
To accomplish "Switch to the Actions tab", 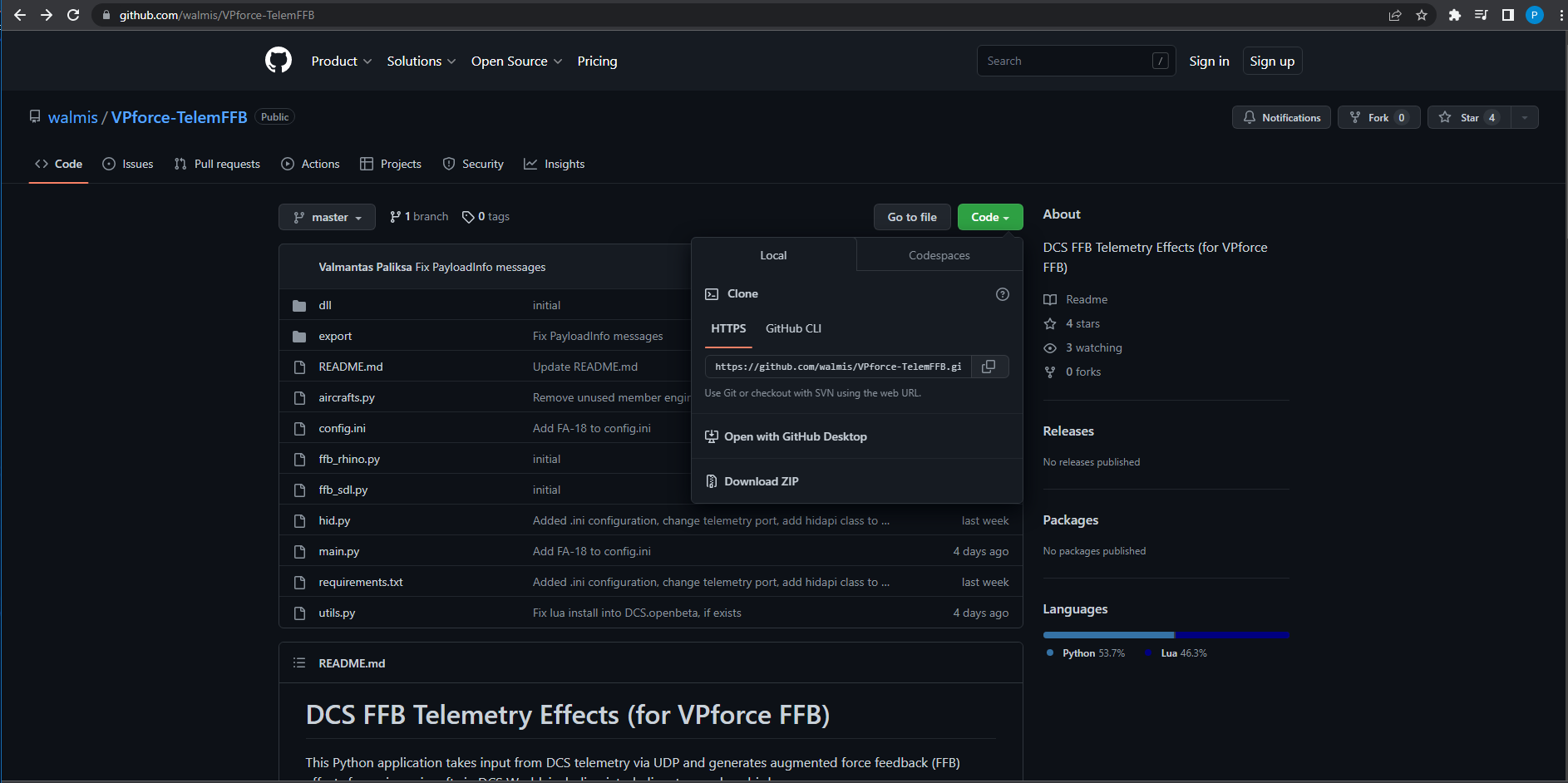I will (x=311, y=164).
